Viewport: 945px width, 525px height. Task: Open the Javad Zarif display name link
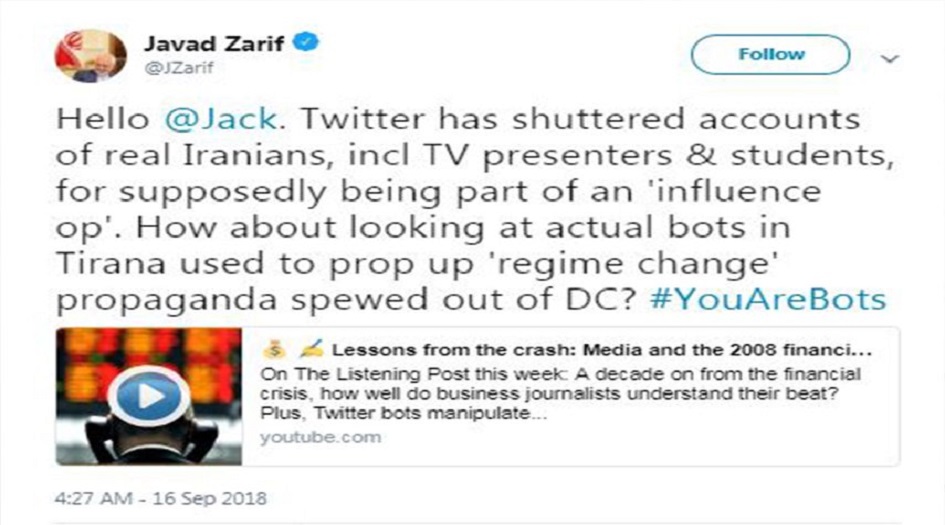[x=219, y=44]
